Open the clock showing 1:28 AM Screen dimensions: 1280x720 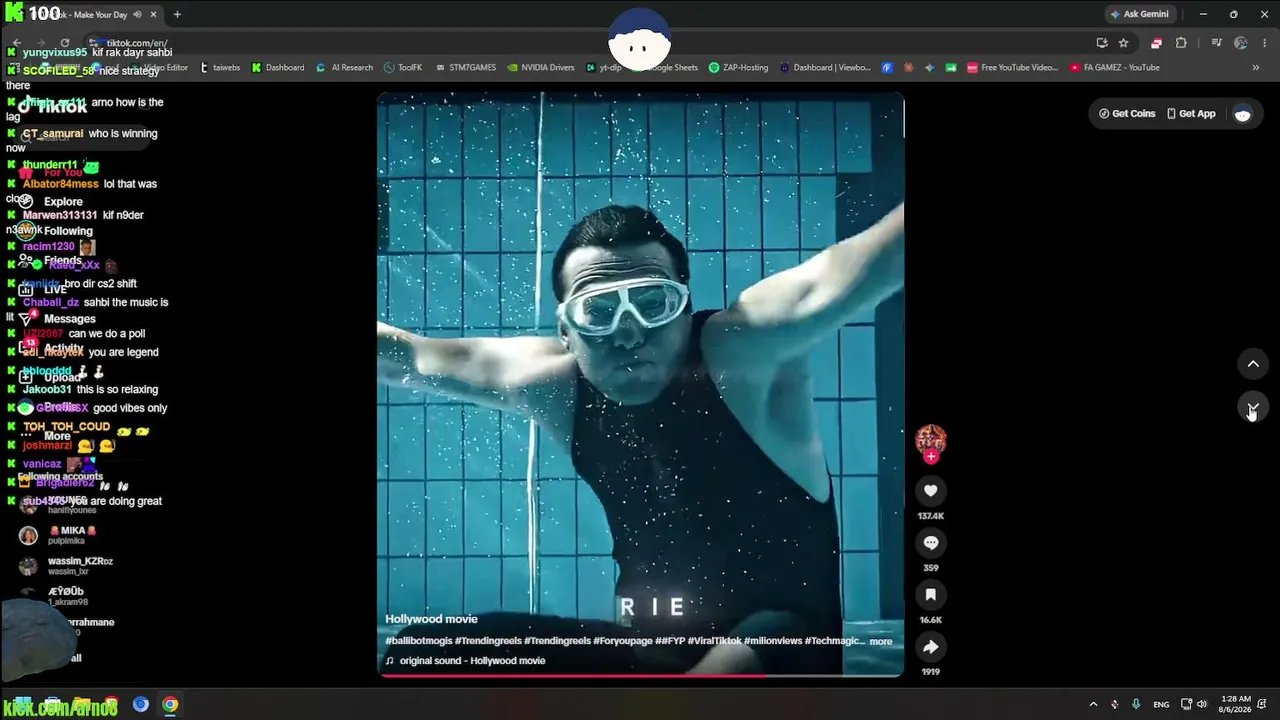click(1236, 704)
